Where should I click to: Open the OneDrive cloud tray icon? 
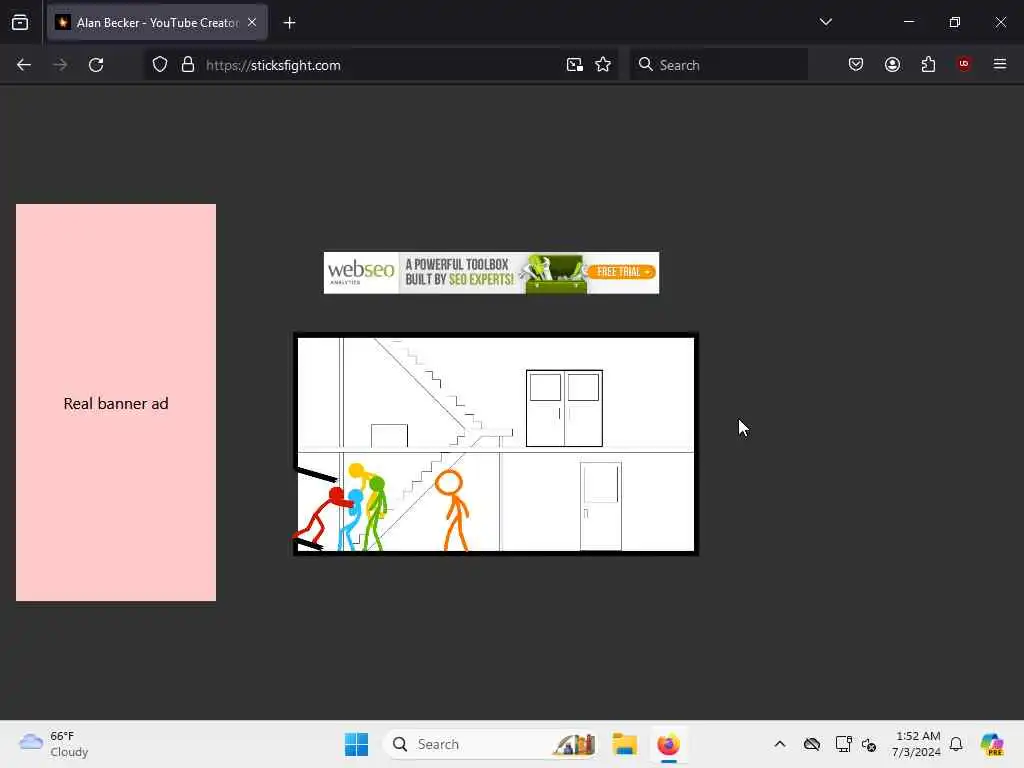tap(812, 744)
